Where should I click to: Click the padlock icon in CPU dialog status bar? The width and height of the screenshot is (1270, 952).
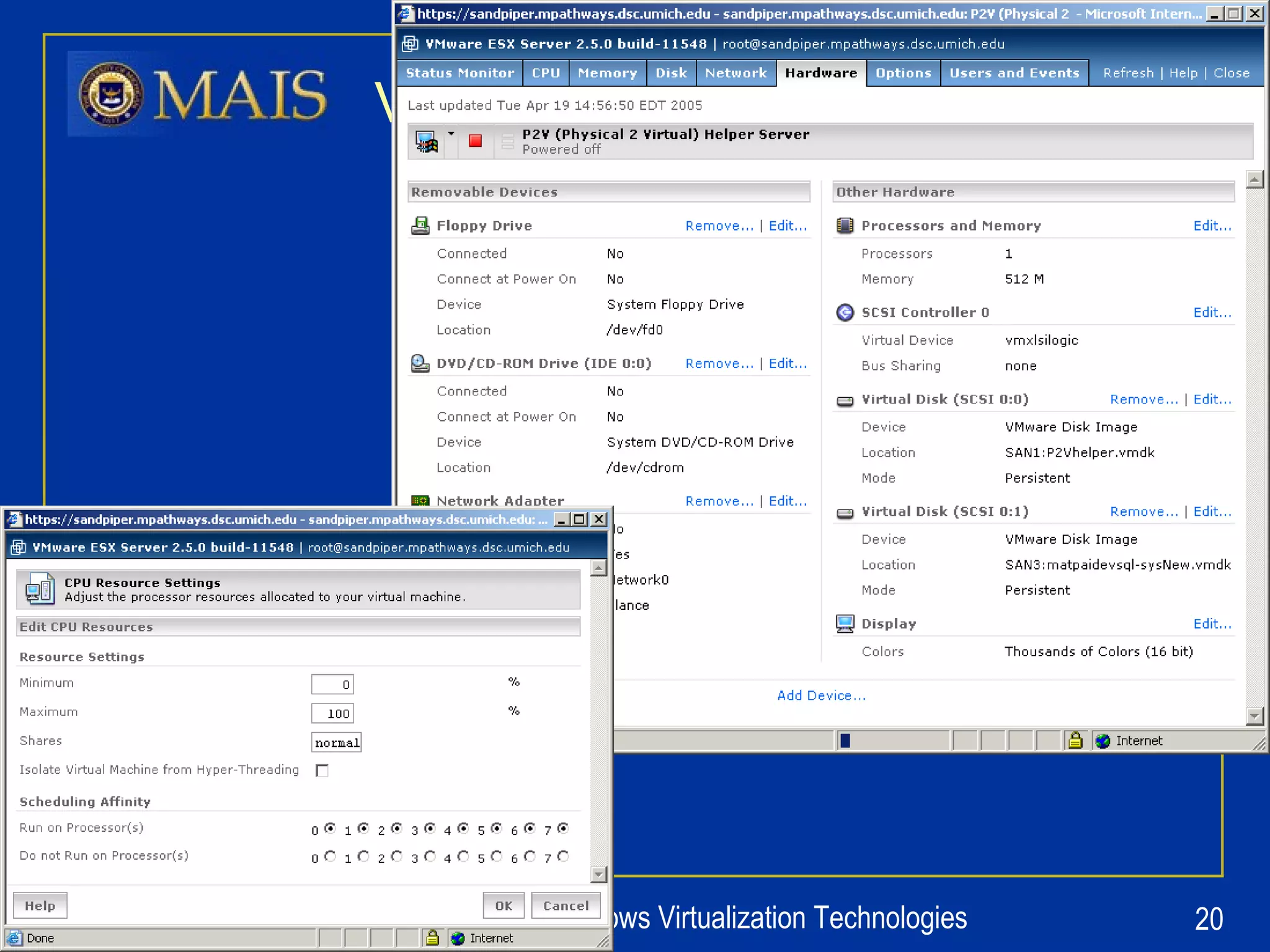[432, 938]
